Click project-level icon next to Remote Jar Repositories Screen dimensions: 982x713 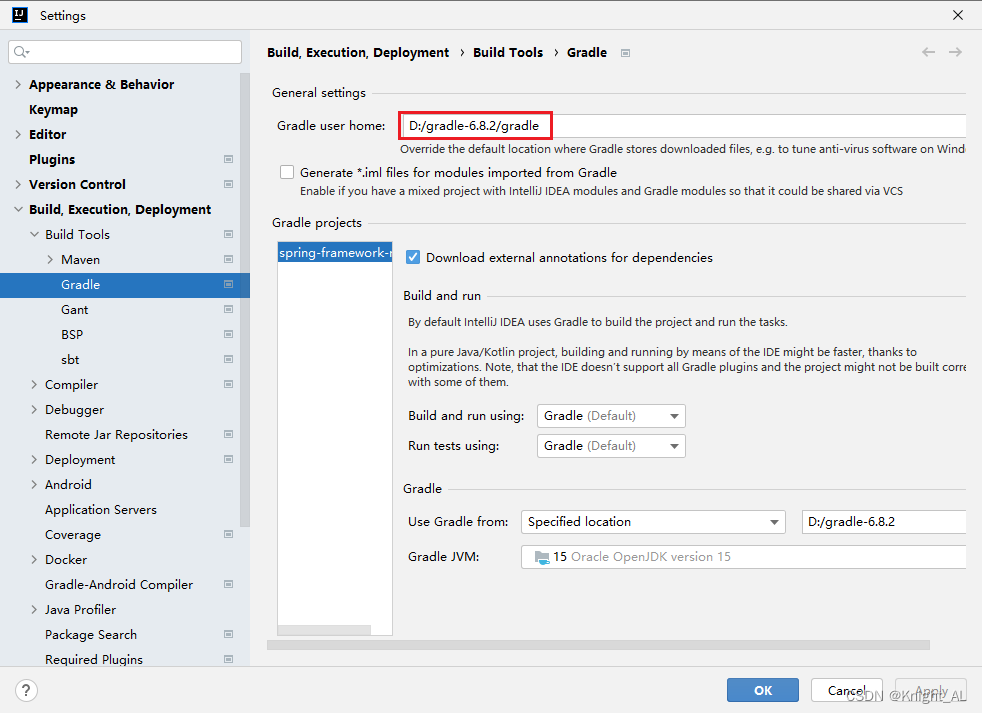(229, 435)
